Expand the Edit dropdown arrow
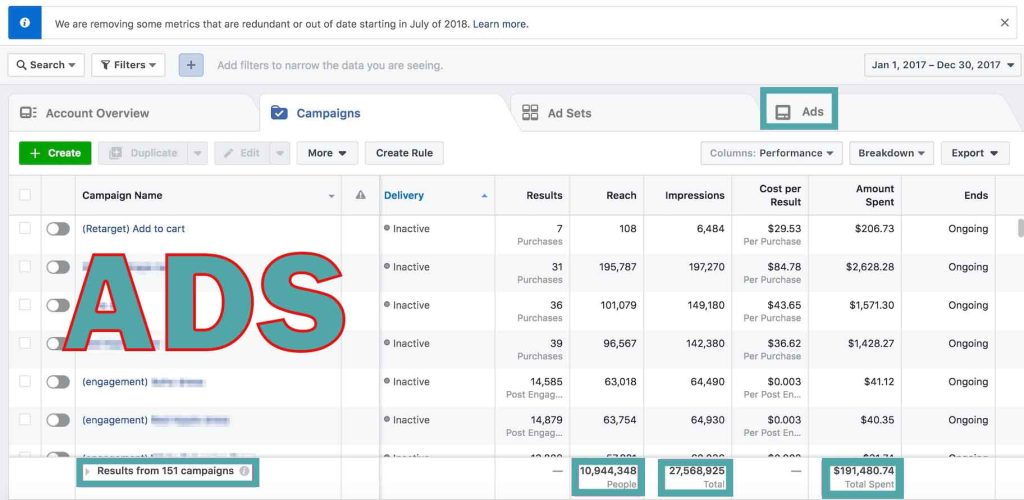Viewport: 1024px width, 500px height. 279,153
